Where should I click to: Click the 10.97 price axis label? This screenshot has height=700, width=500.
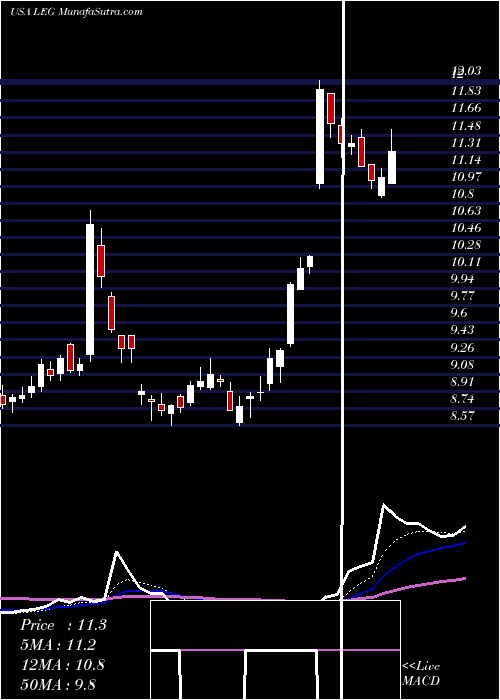[466, 177]
